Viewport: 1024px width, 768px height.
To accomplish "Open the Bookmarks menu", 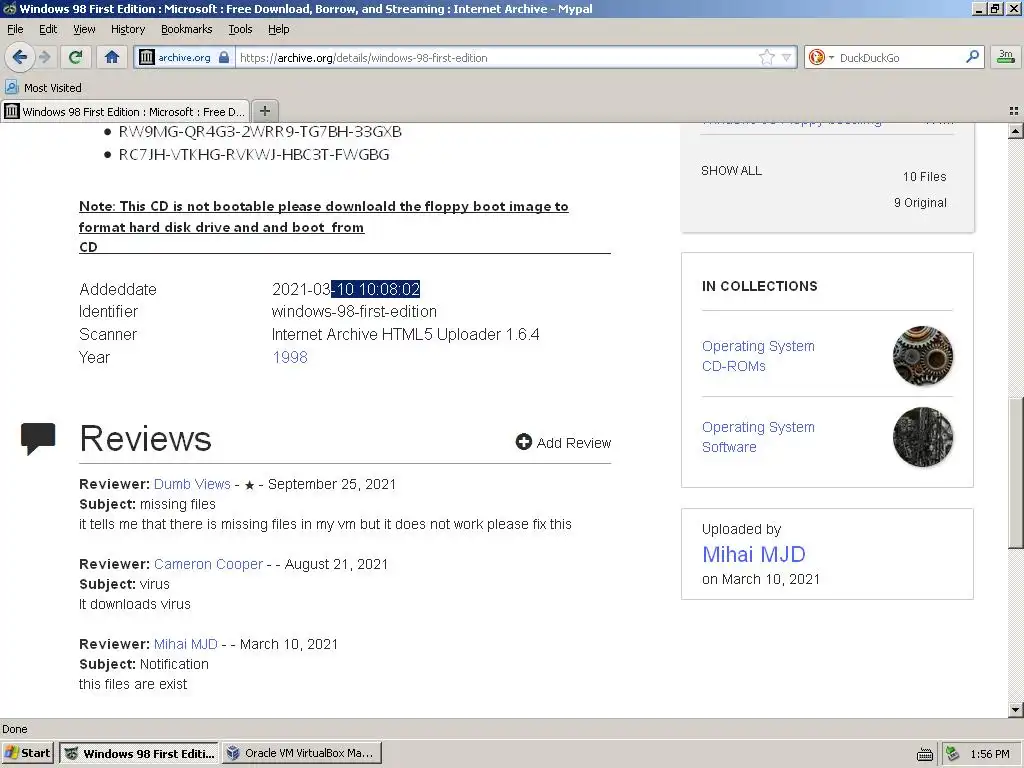I will tap(187, 29).
